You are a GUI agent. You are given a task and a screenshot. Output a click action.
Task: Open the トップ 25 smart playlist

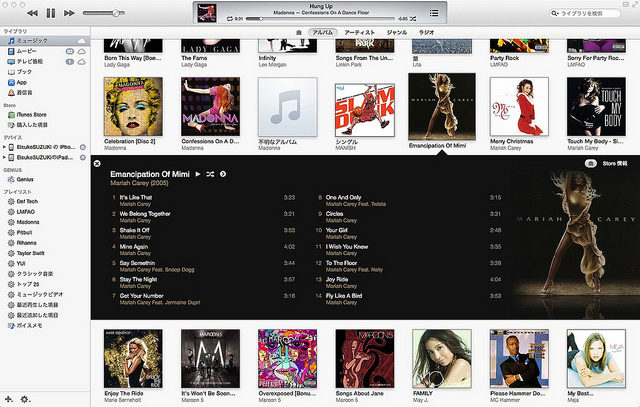pyautogui.click(x=28, y=284)
